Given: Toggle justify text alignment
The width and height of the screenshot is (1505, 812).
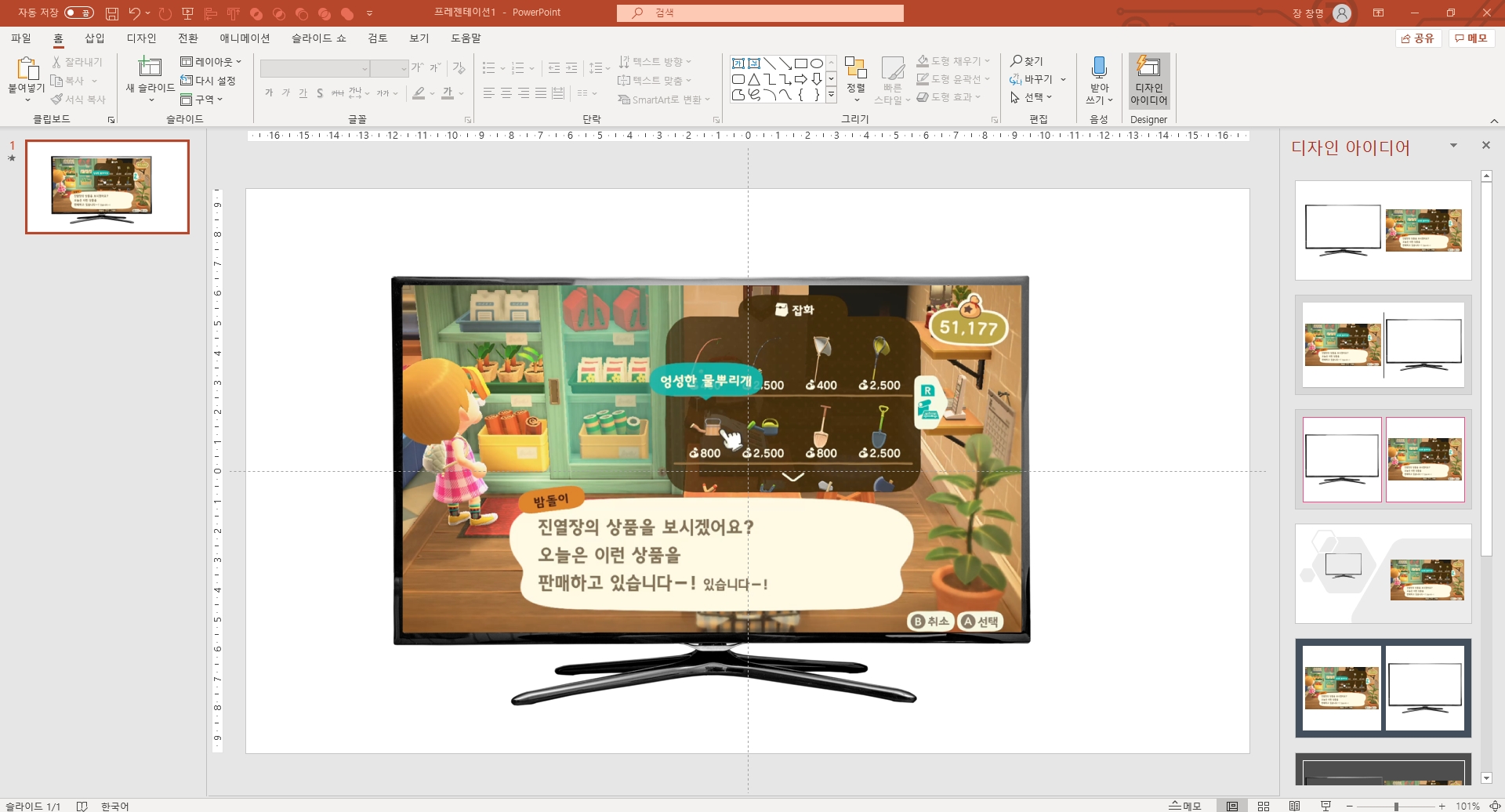Looking at the screenshot, I should click(541, 93).
